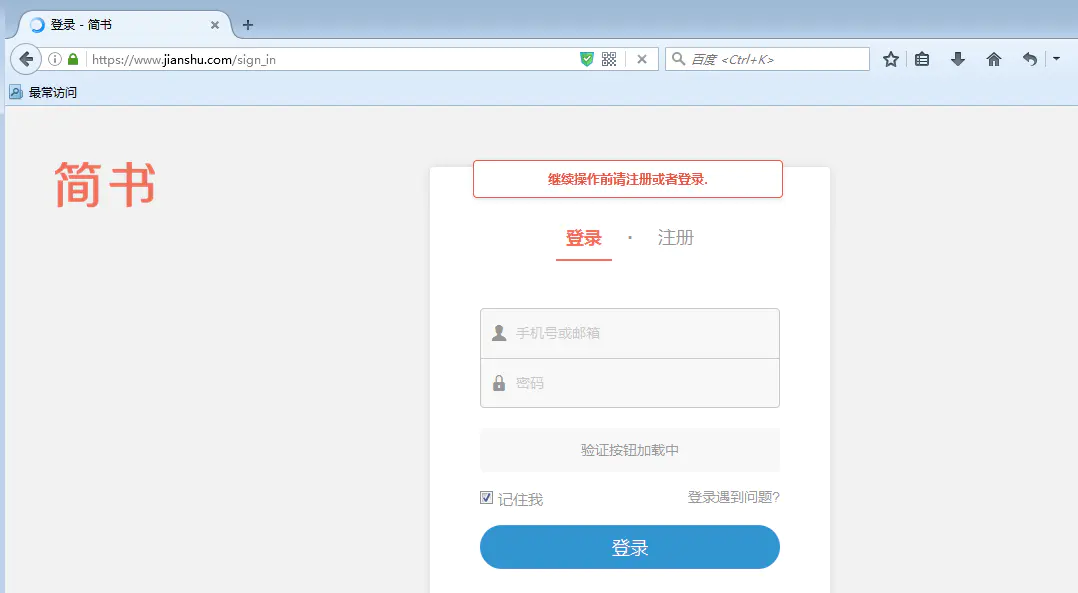Stop page loading with the X button
Viewport: 1078px width, 593px height.
(641, 59)
